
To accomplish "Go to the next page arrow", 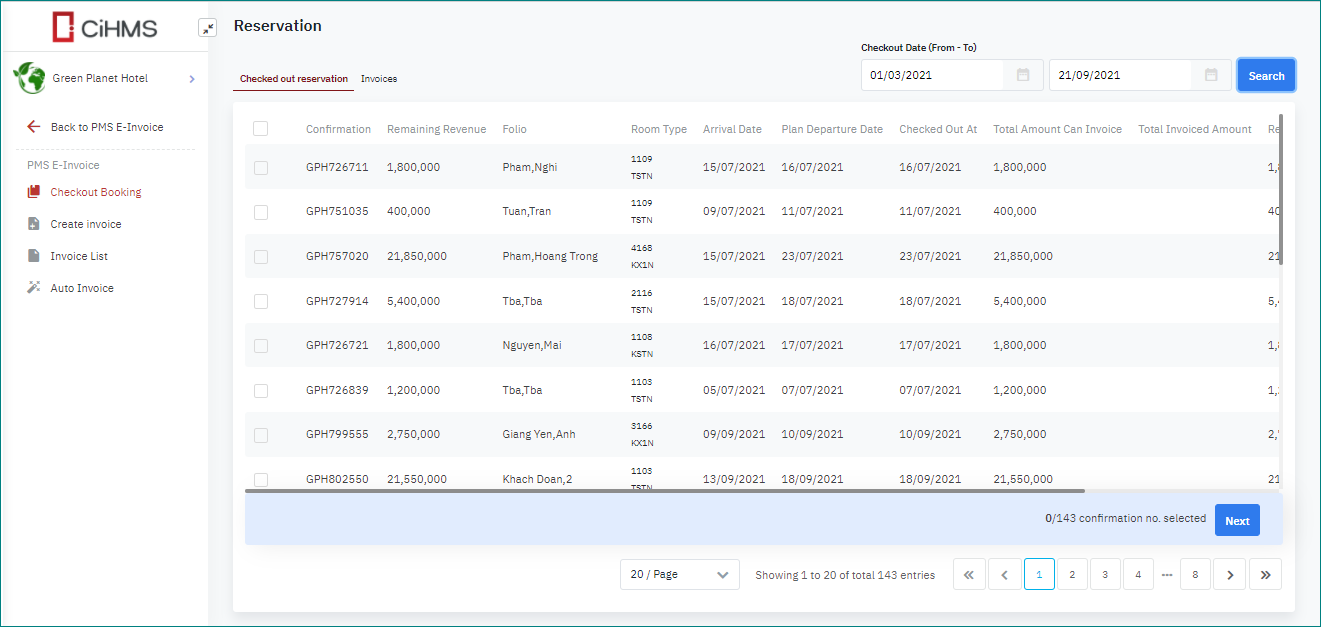I will point(1230,575).
